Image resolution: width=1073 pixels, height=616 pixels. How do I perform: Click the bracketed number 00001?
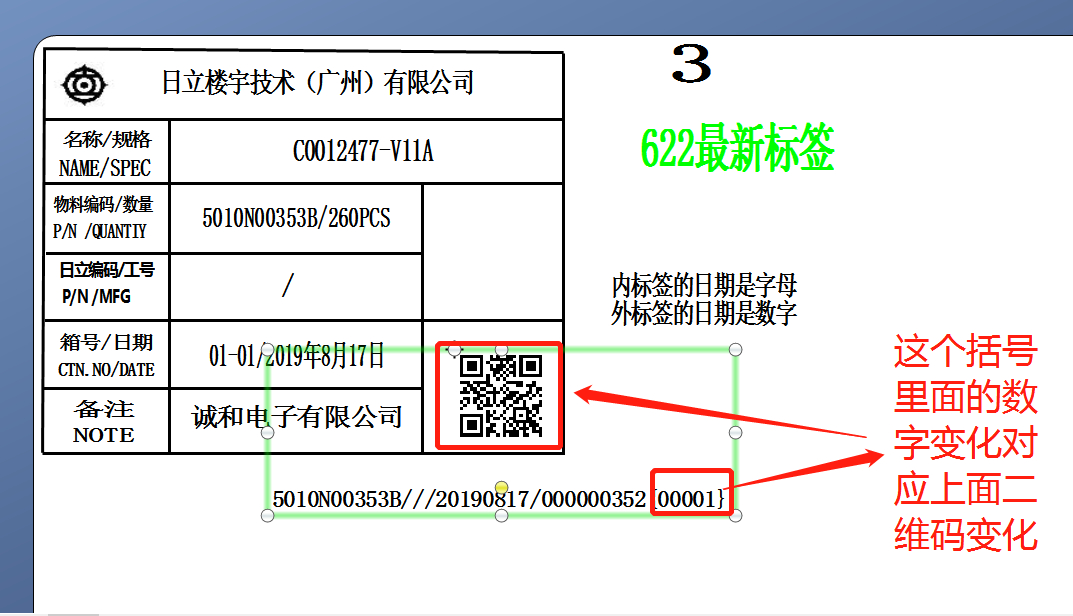[x=686, y=499]
